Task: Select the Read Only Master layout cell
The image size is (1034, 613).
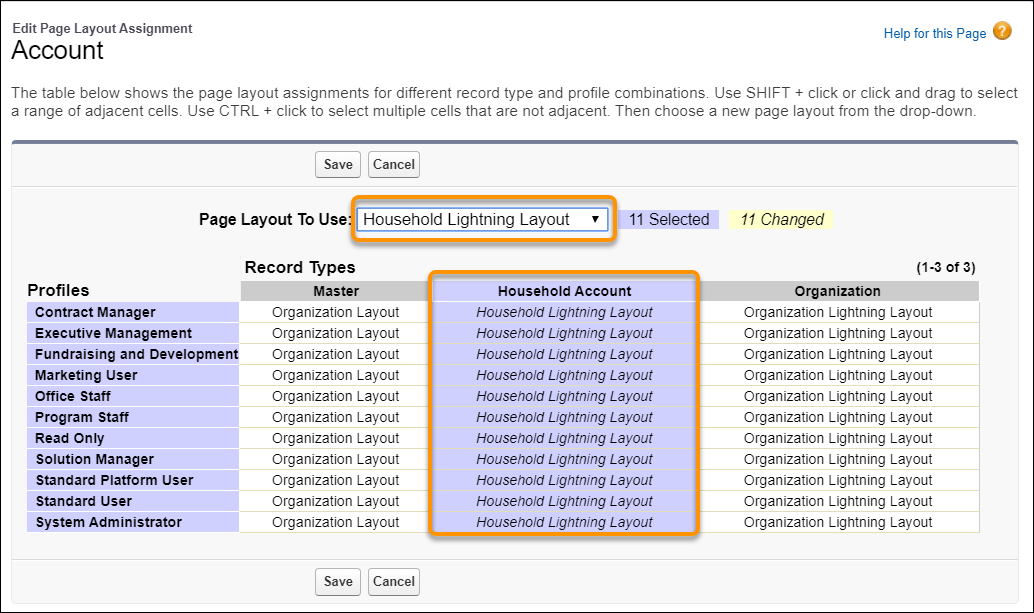Action: tap(336, 438)
